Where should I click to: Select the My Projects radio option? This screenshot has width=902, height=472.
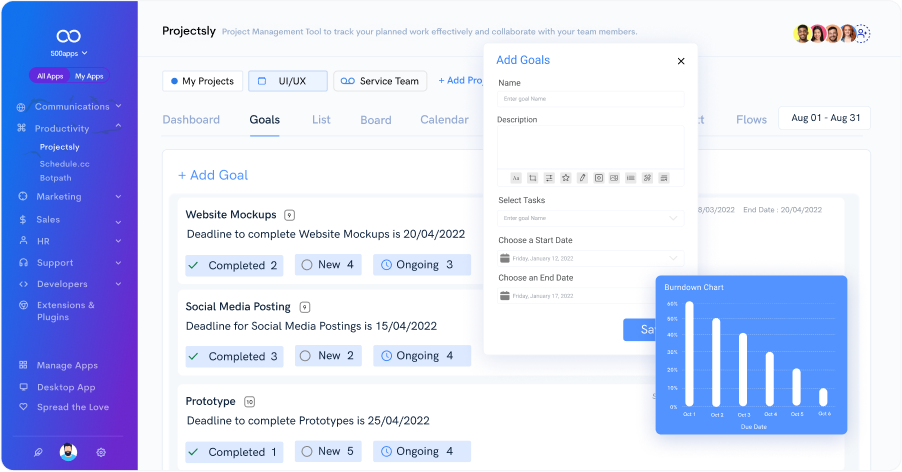pyautogui.click(x=202, y=81)
